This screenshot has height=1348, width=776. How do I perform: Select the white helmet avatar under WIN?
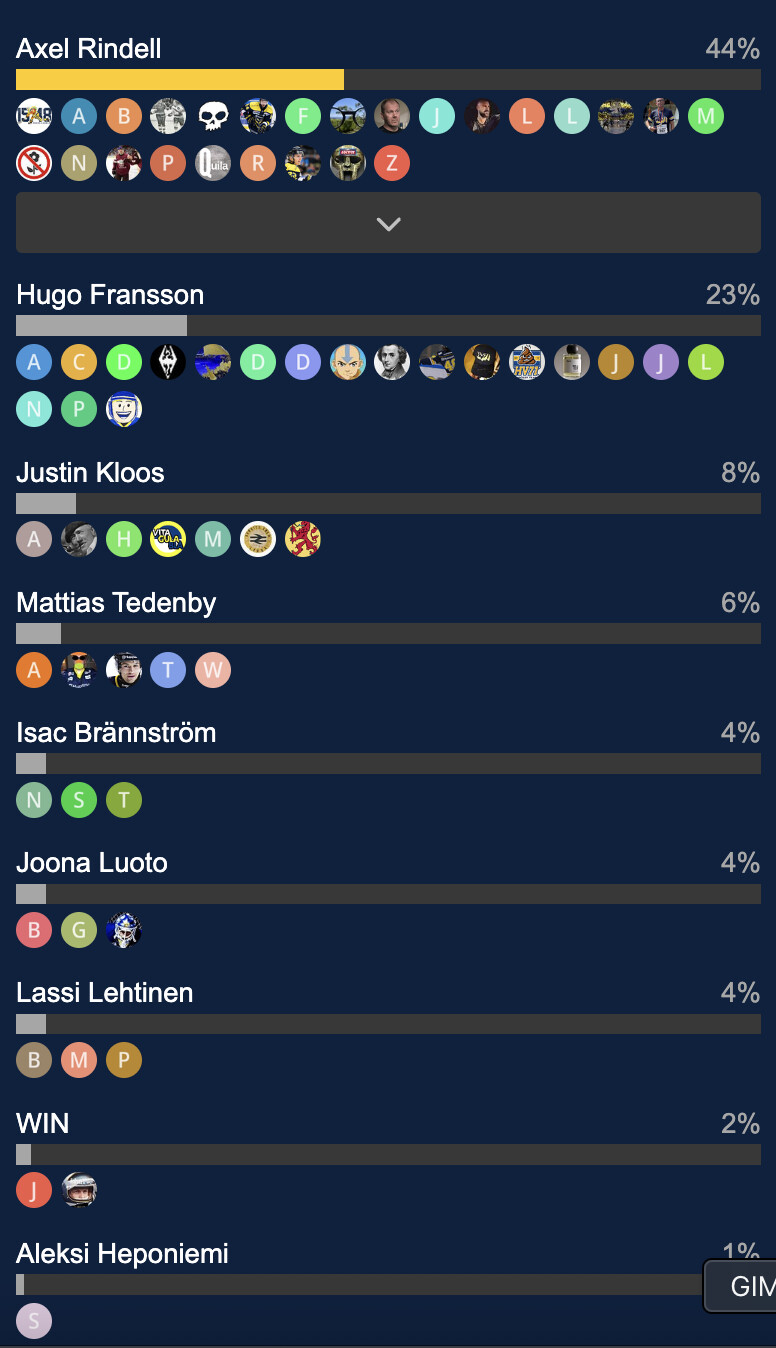pyautogui.click(x=79, y=1191)
